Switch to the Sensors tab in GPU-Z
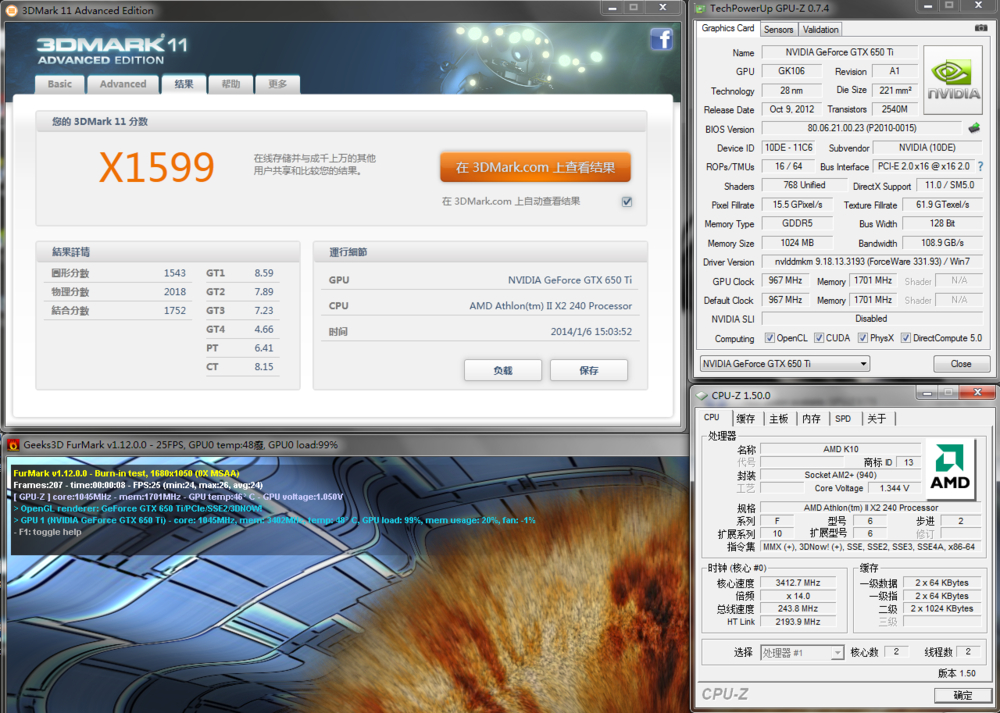The image size is (1000, 713). tap(779, 29)
